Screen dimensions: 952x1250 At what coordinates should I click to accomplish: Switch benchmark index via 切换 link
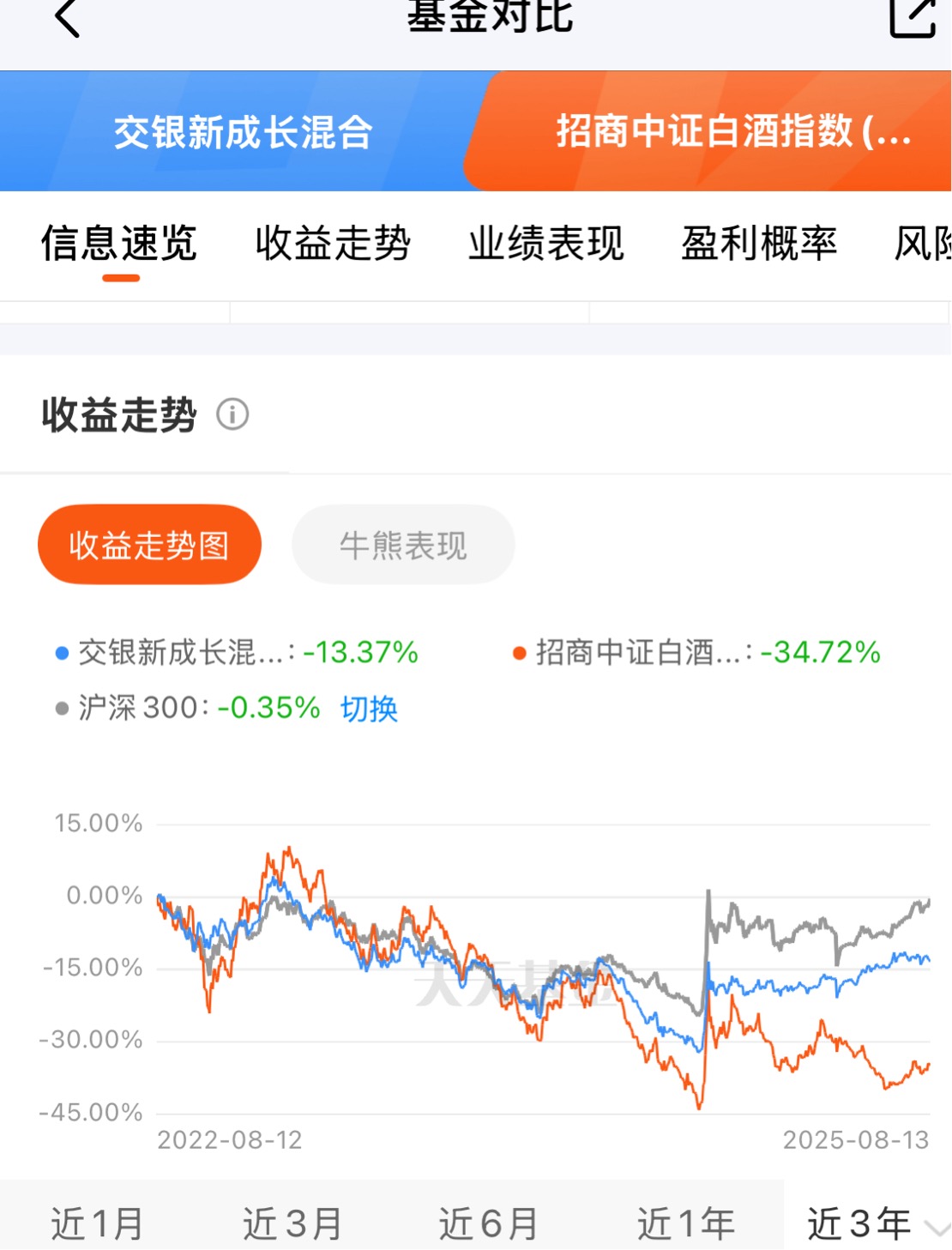pos(369,709)
